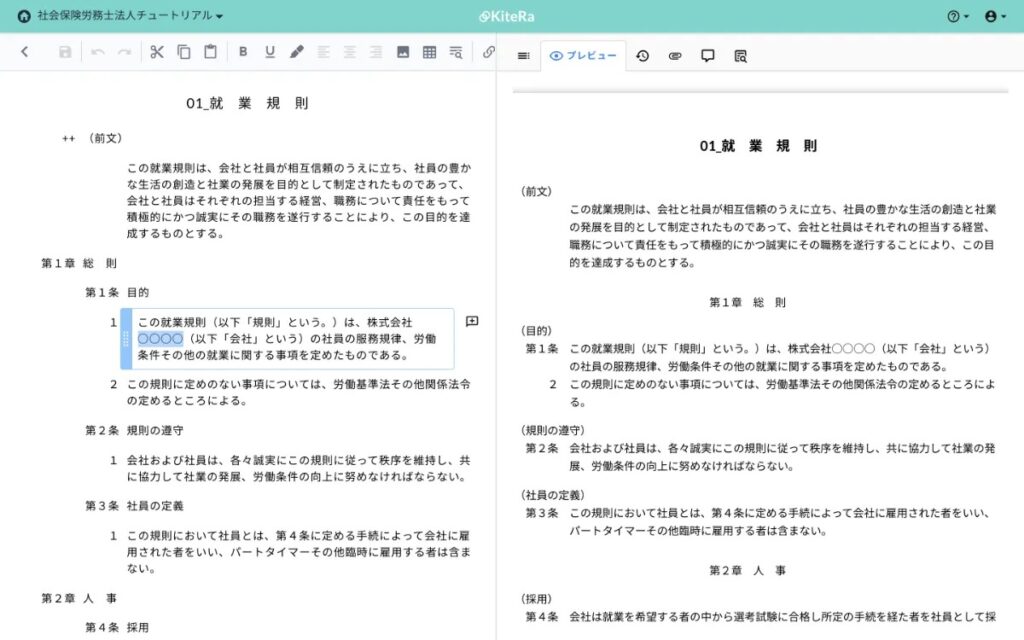Open the search in document icon
This screenshot has height=640, width=1024.
pos(456,52)
